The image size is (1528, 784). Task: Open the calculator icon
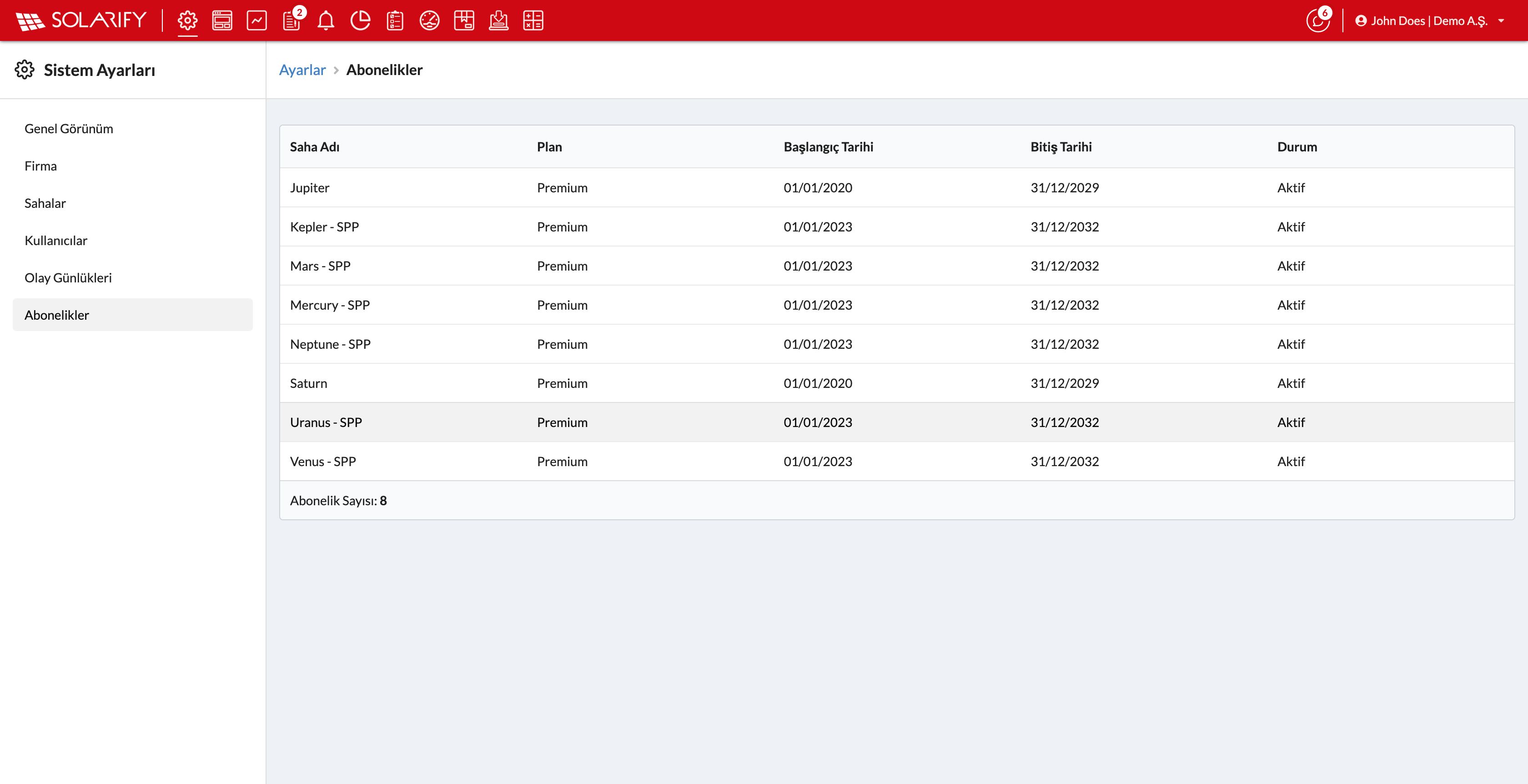(533, 21)
